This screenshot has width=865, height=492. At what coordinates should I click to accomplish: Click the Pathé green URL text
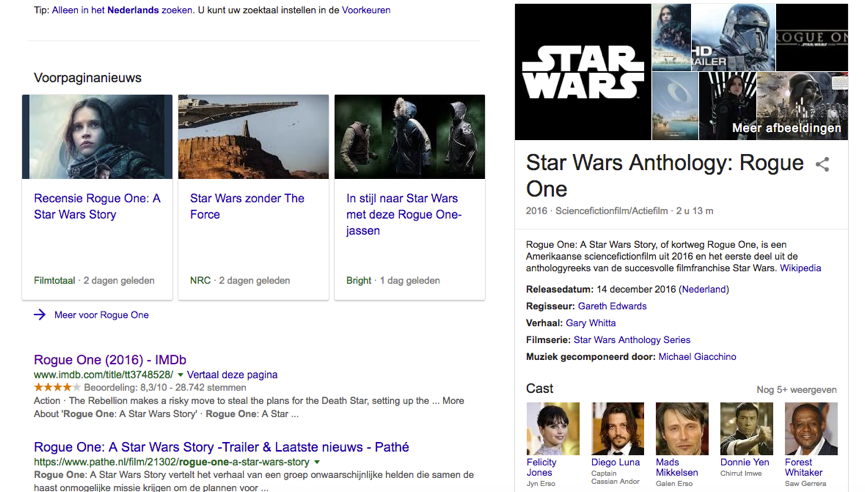(x=172, y=462)
